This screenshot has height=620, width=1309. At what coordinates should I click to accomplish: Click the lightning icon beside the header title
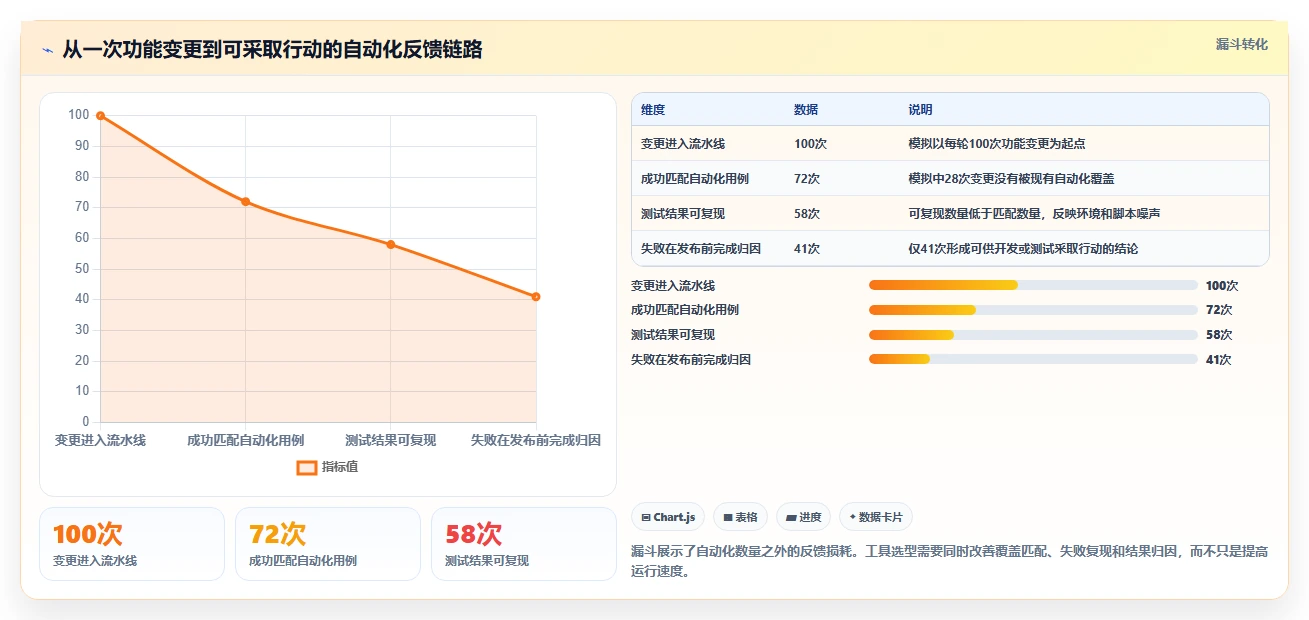[x=47, y=50]
